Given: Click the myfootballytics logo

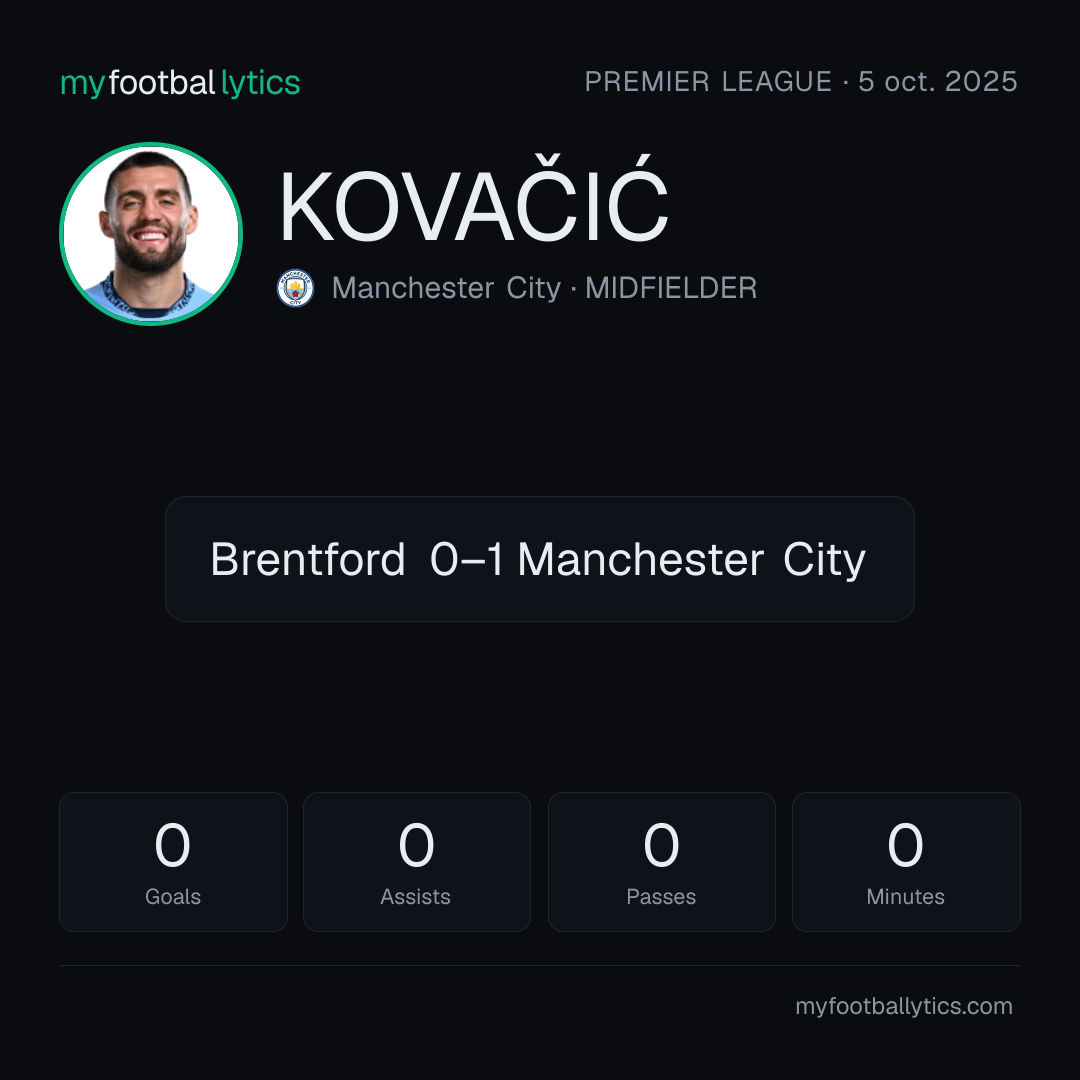Looking at the screenshot, I should click(180, 83).
